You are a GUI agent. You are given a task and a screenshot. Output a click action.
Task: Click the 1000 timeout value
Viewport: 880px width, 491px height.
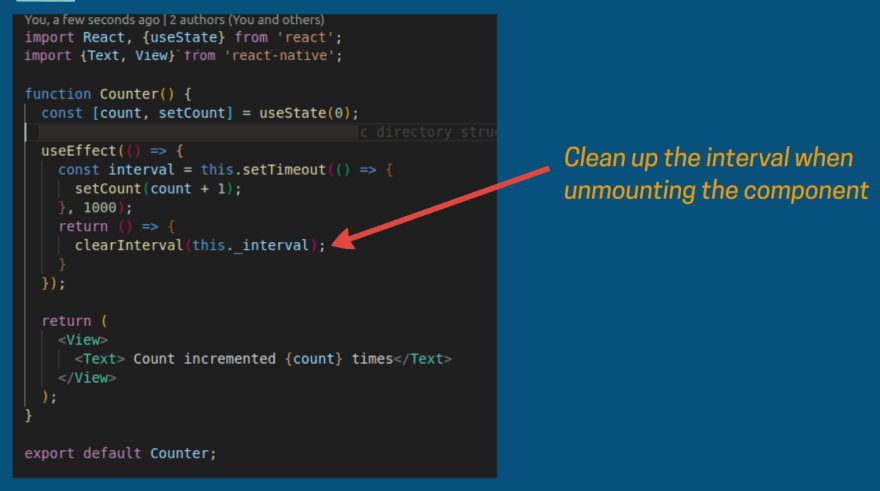coord(100,208)
